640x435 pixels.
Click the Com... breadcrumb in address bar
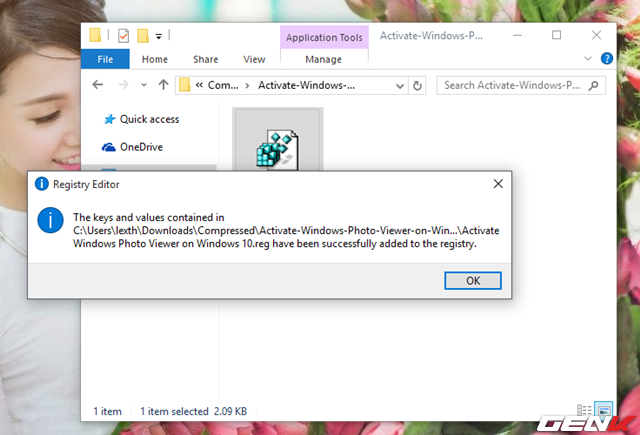223,85
